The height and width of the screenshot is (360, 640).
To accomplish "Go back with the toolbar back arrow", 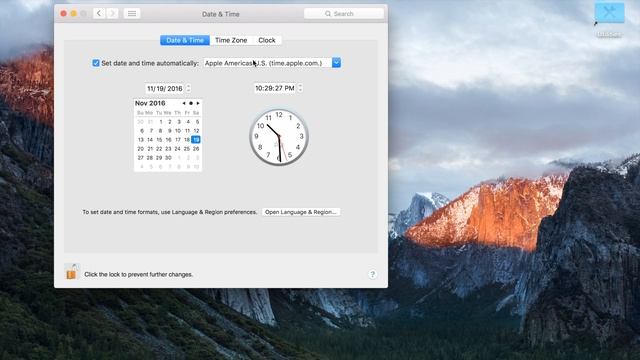I will (99, 13).
